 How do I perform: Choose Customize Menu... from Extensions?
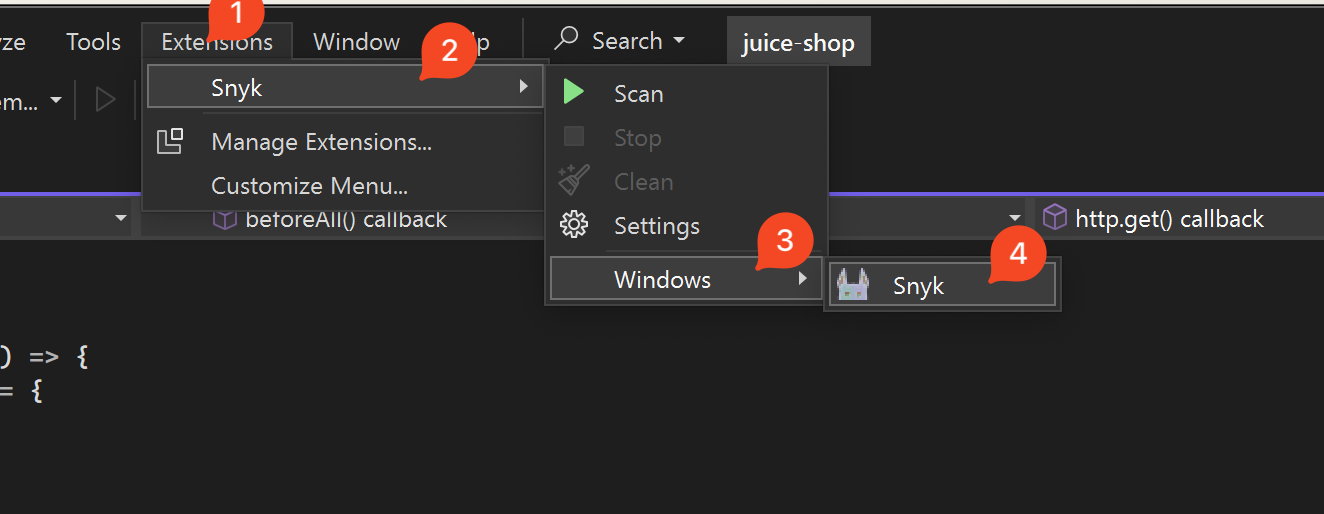pyautogui.click(x=309, y=186)
